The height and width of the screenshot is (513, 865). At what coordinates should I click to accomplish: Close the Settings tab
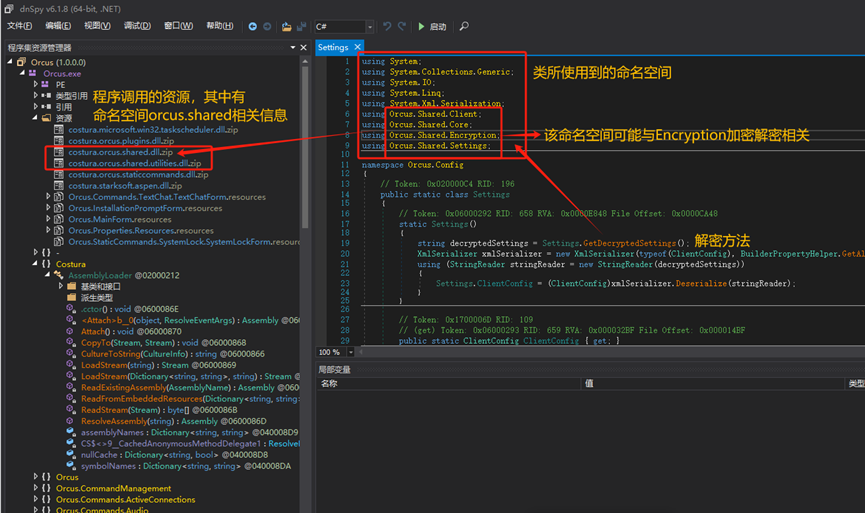click(357, 47)
